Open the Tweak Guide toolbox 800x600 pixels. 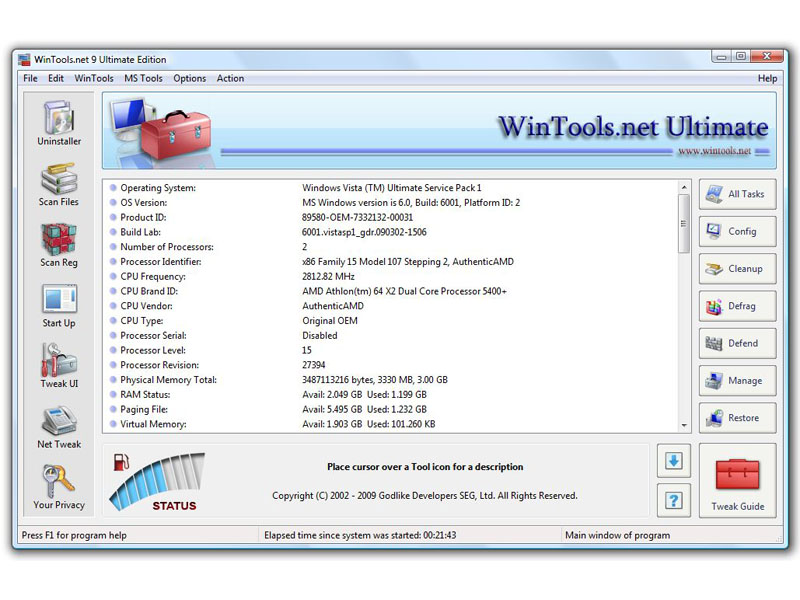737,481
